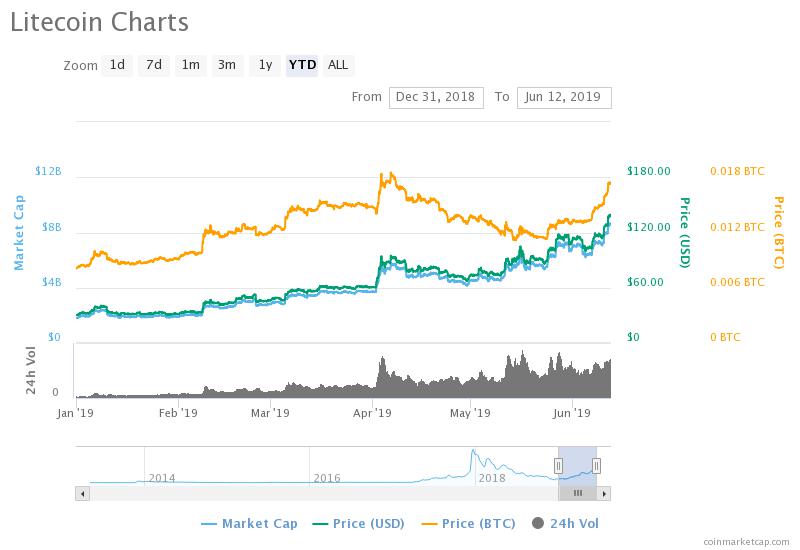Click the navigator right scroll arrow
Viewport: 800px width, 550px height.
[604, 493]
